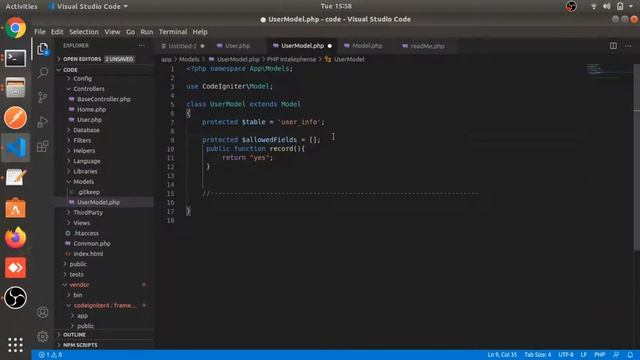Open the Run and Debug view

point(43,122)
